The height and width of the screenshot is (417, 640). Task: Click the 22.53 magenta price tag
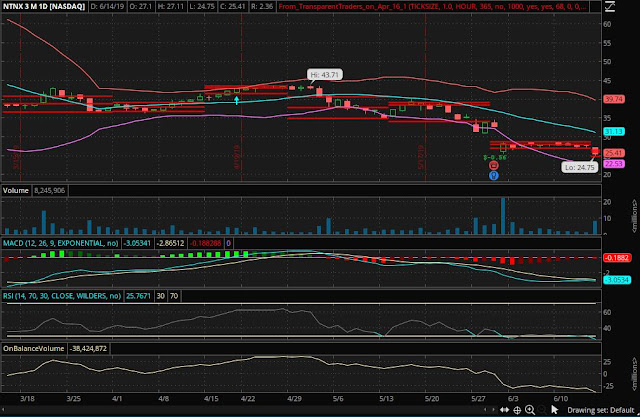coord(614,164)
